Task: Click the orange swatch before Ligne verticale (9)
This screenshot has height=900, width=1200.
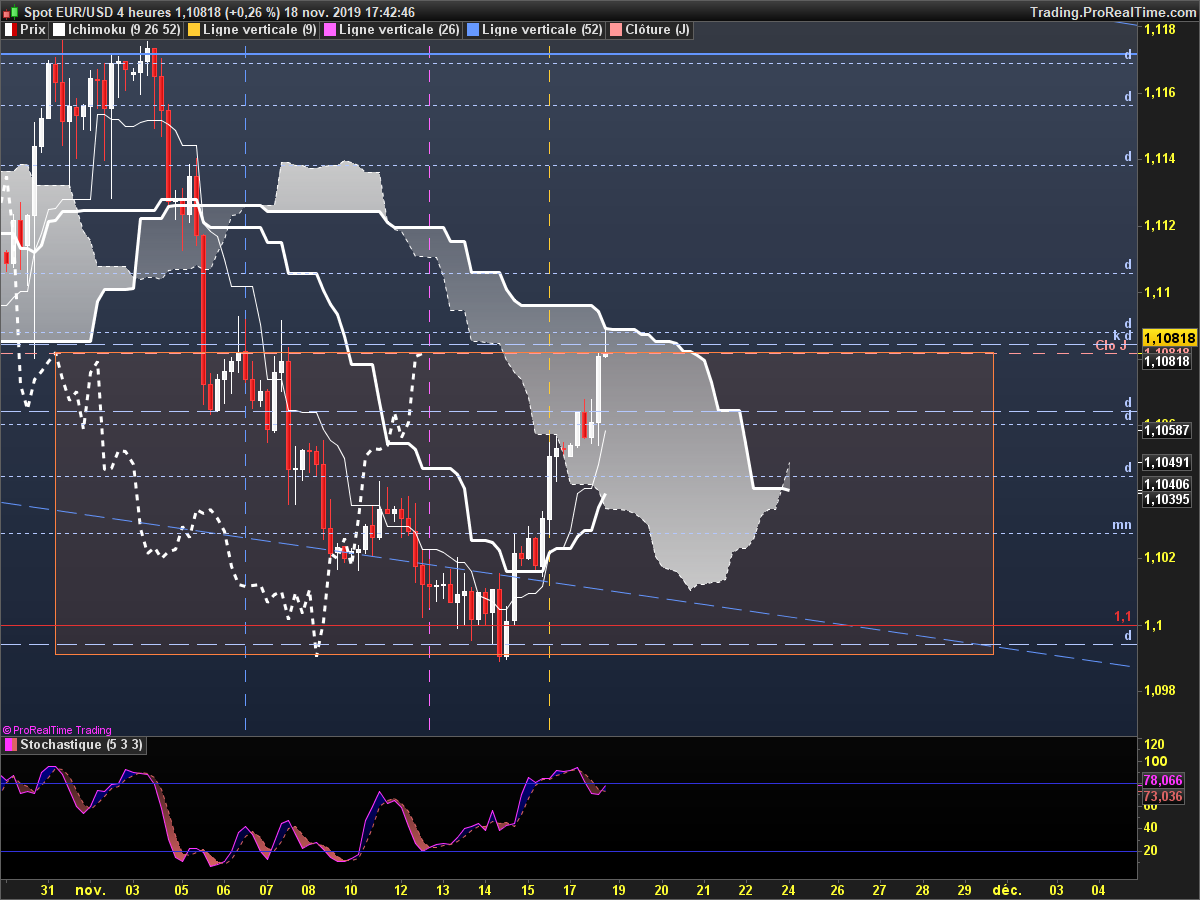Action: click(193, 30)
